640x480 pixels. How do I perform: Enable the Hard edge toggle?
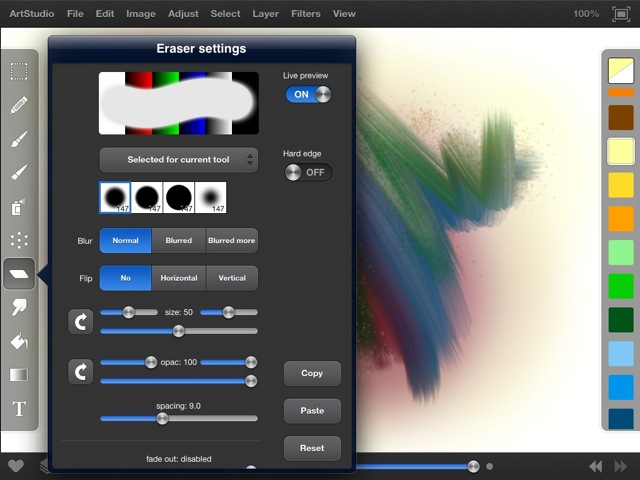tap(308, 172)
